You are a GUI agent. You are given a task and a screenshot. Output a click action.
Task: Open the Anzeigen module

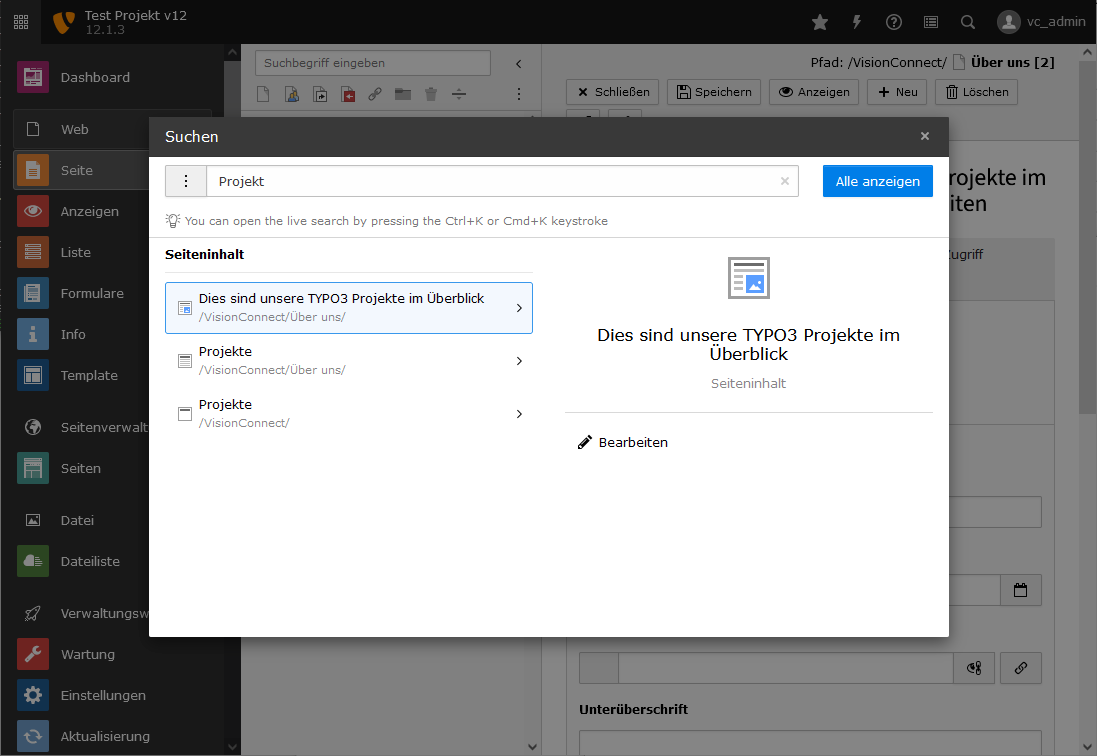[80, 211]
